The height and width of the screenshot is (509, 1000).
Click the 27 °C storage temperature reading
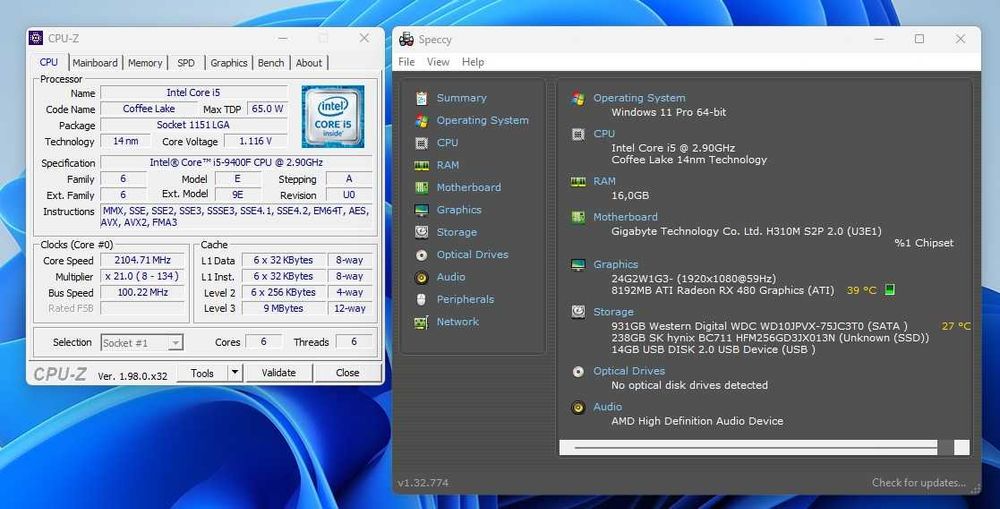[956, 326]
